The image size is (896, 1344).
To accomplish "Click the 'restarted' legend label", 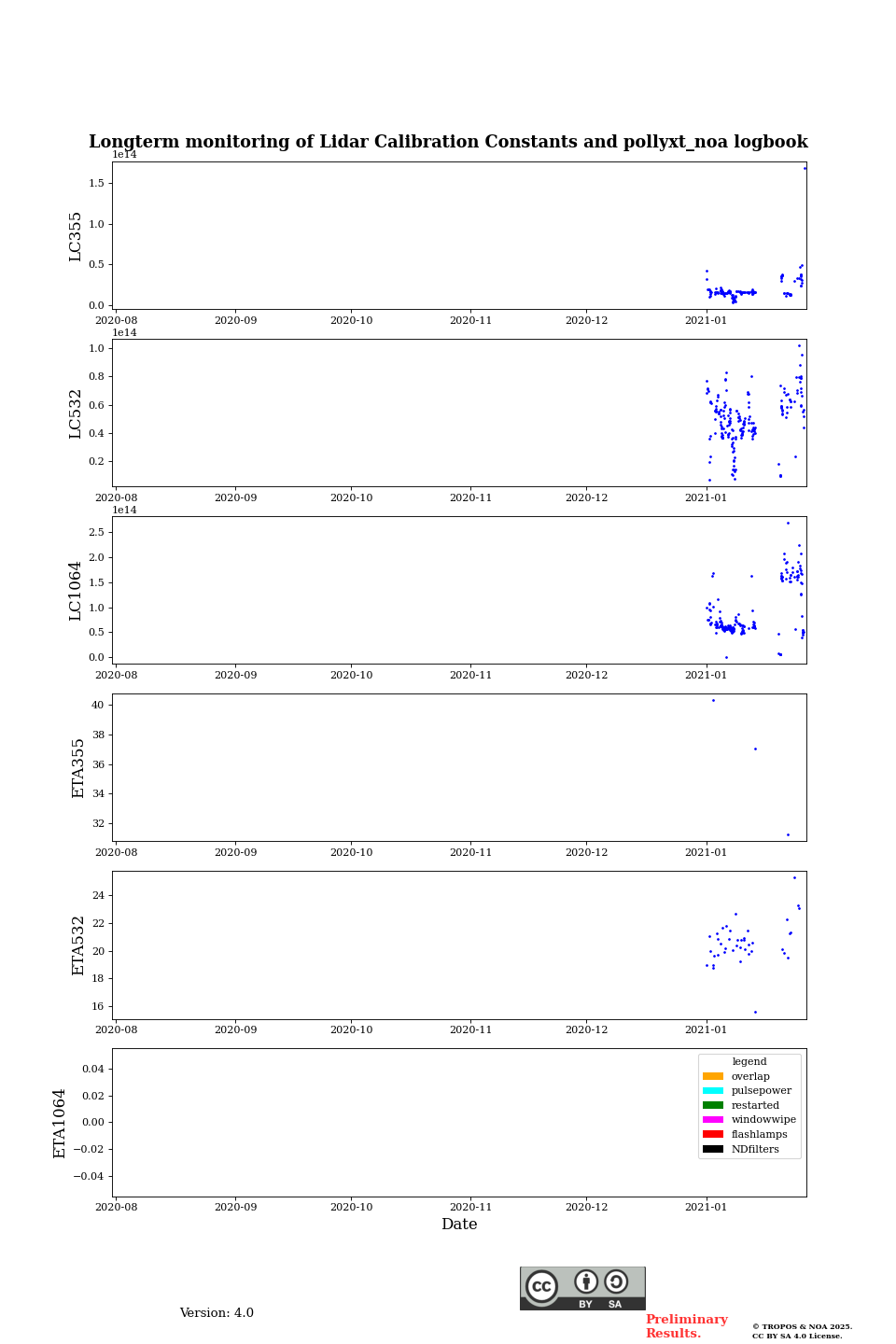I will [x=755, y=1105].
